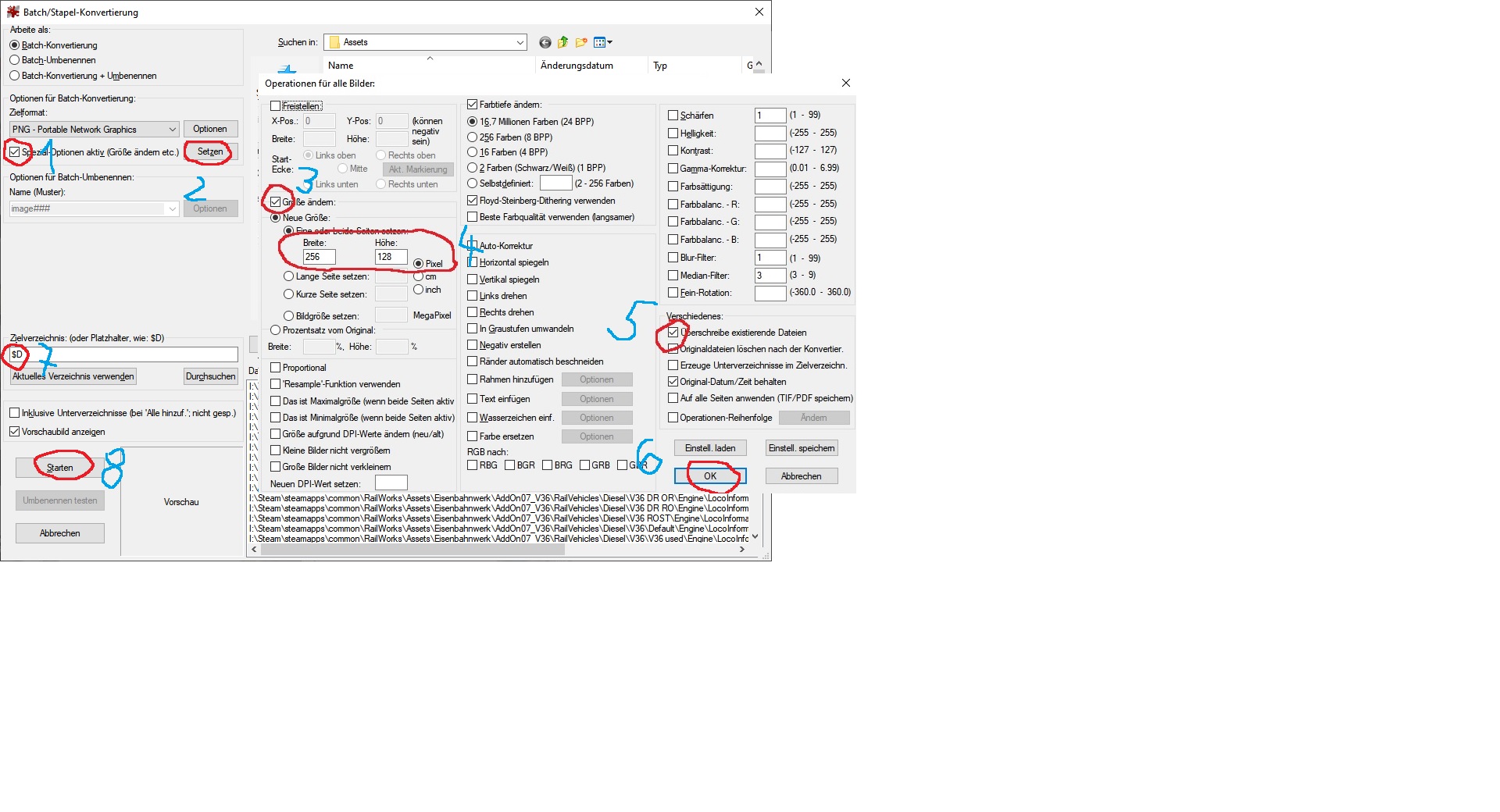Click Einstell. laden button
1500x812 pixels.
[x=710, y=448]
